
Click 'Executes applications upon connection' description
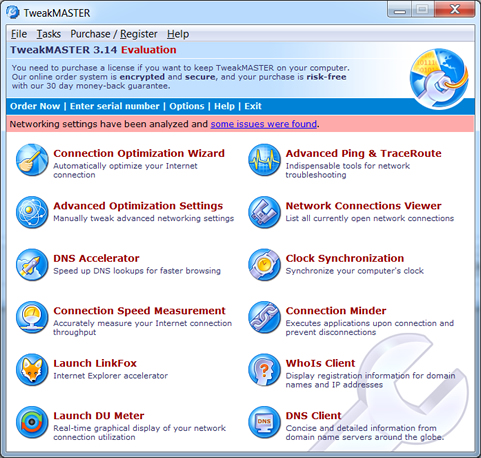[370, 328]
